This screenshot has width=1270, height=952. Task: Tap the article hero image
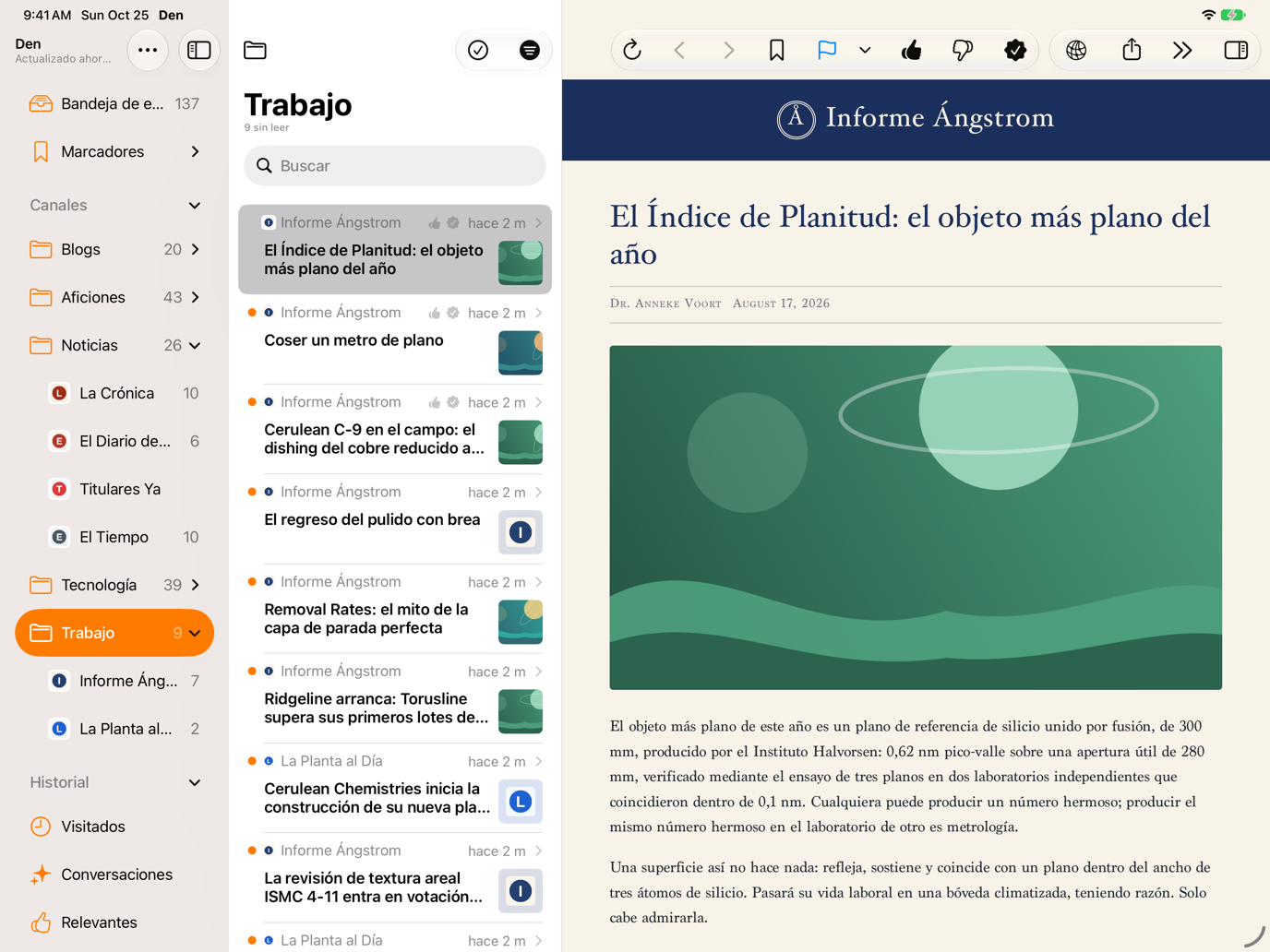[916, 518]
